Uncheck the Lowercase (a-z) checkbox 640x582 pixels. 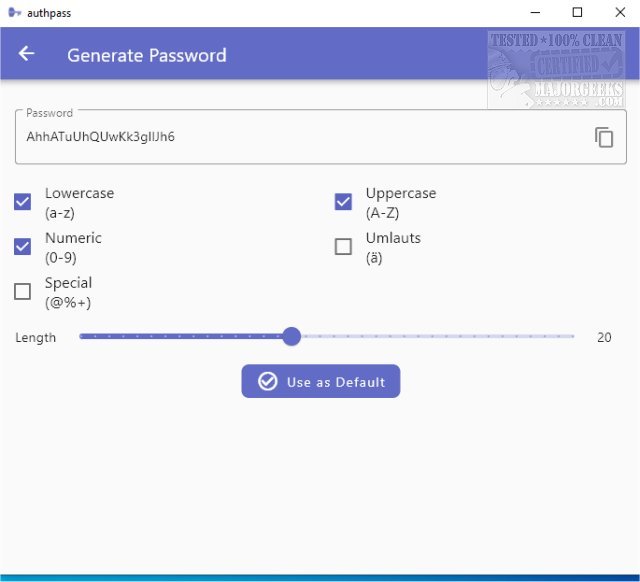point(22,202)
